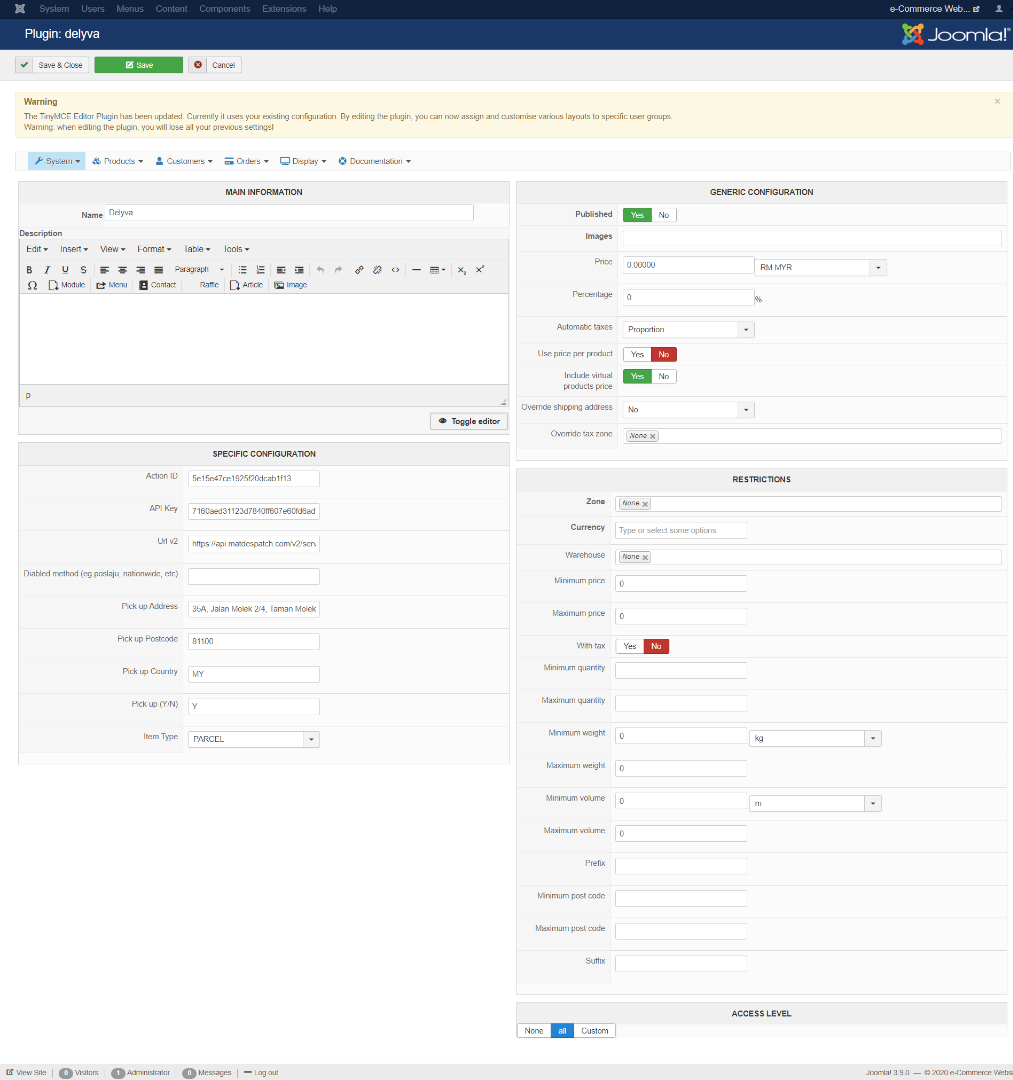The width and height of the screenshot is (1013, 1080).
Task: Apply strikethrough formatting in the editor
Action: click(x=83, y=270)
